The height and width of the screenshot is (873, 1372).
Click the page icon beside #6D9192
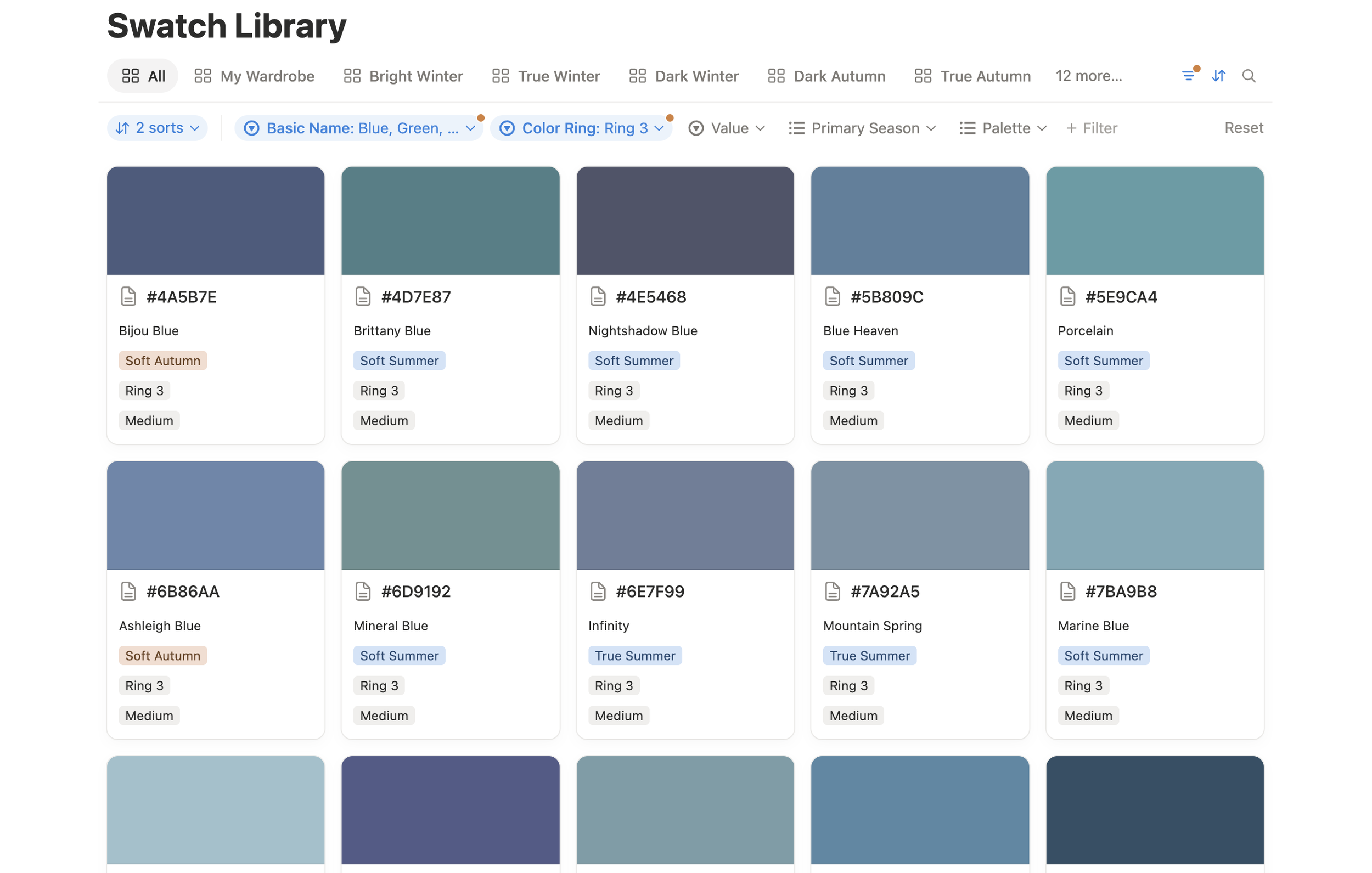[363, 592]
